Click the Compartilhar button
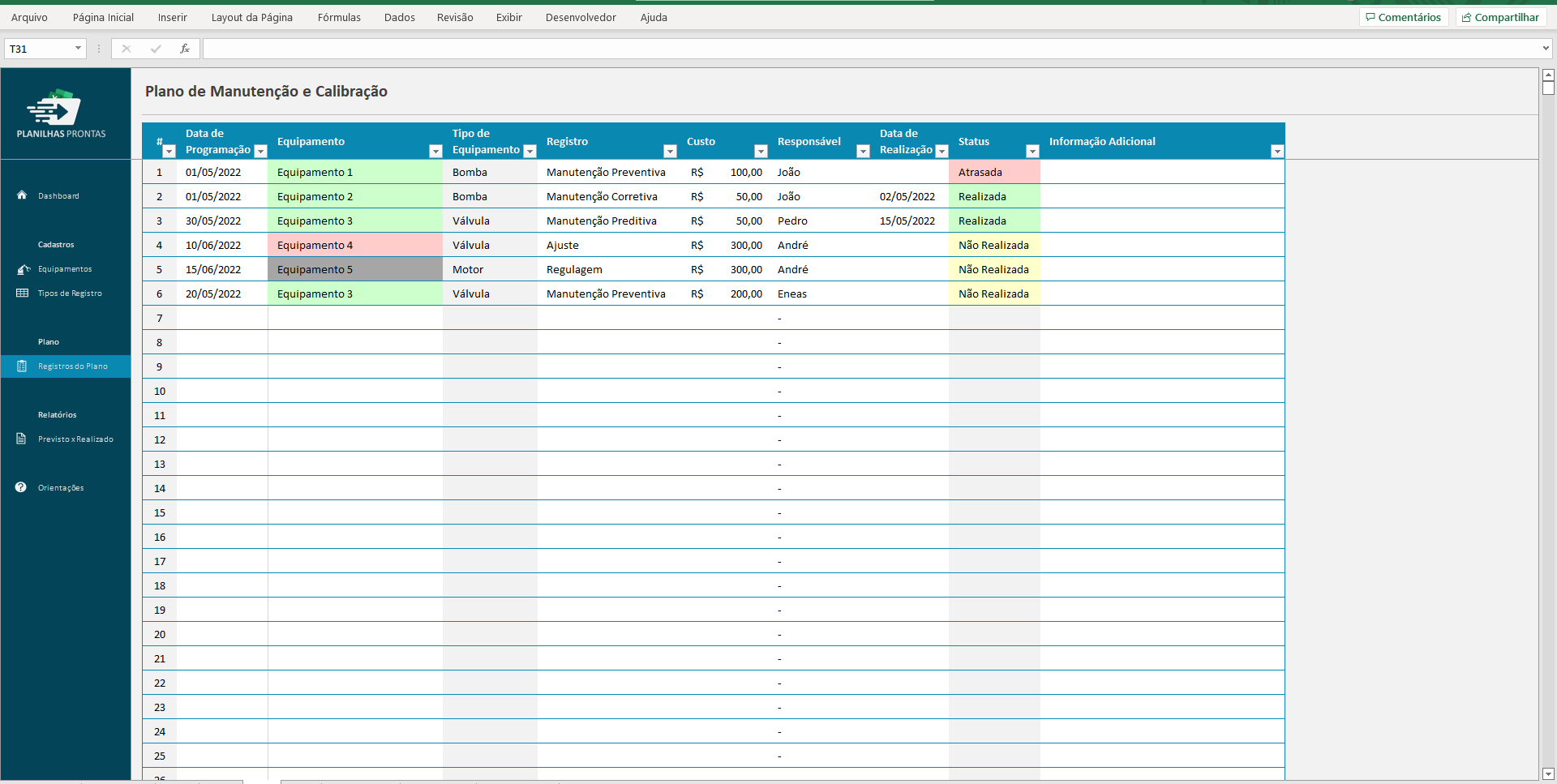1557x784 pixels. (1500, 17)
